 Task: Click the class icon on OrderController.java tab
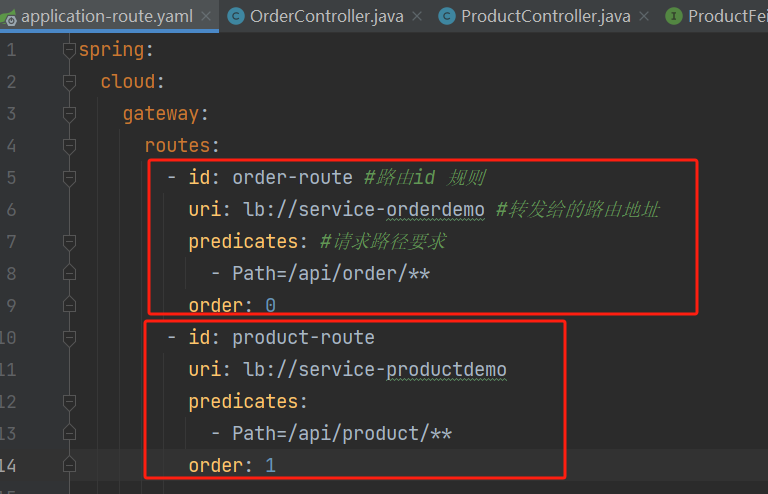(236, 17)
